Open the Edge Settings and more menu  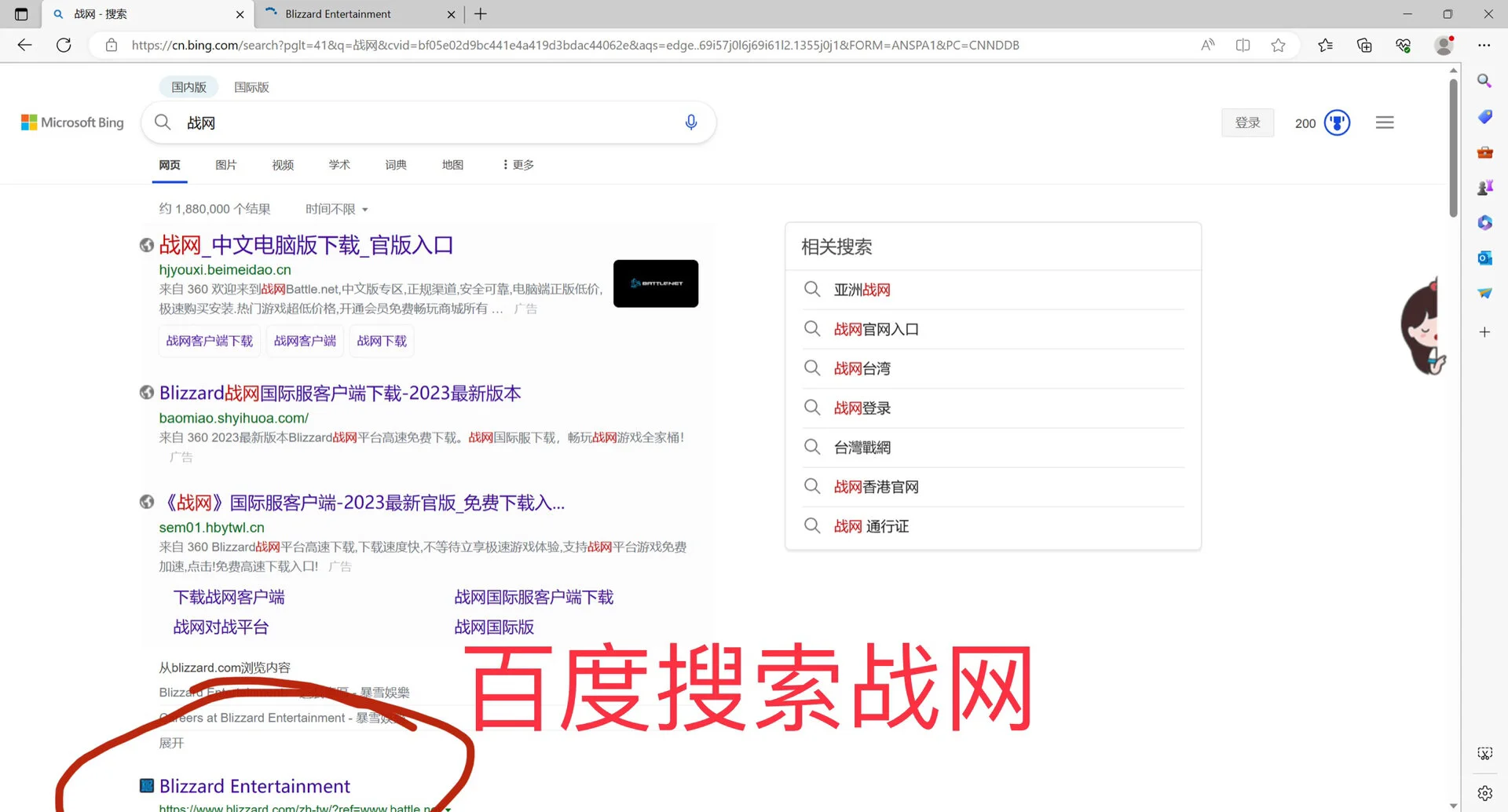(x=1484, y=45)
